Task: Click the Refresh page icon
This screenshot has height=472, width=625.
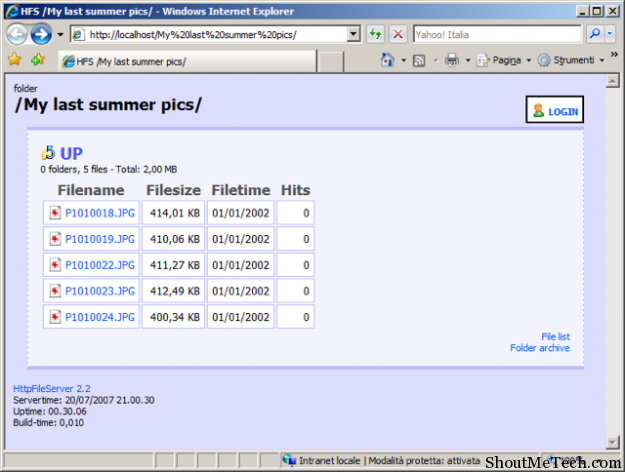Action: click(375, 34)
